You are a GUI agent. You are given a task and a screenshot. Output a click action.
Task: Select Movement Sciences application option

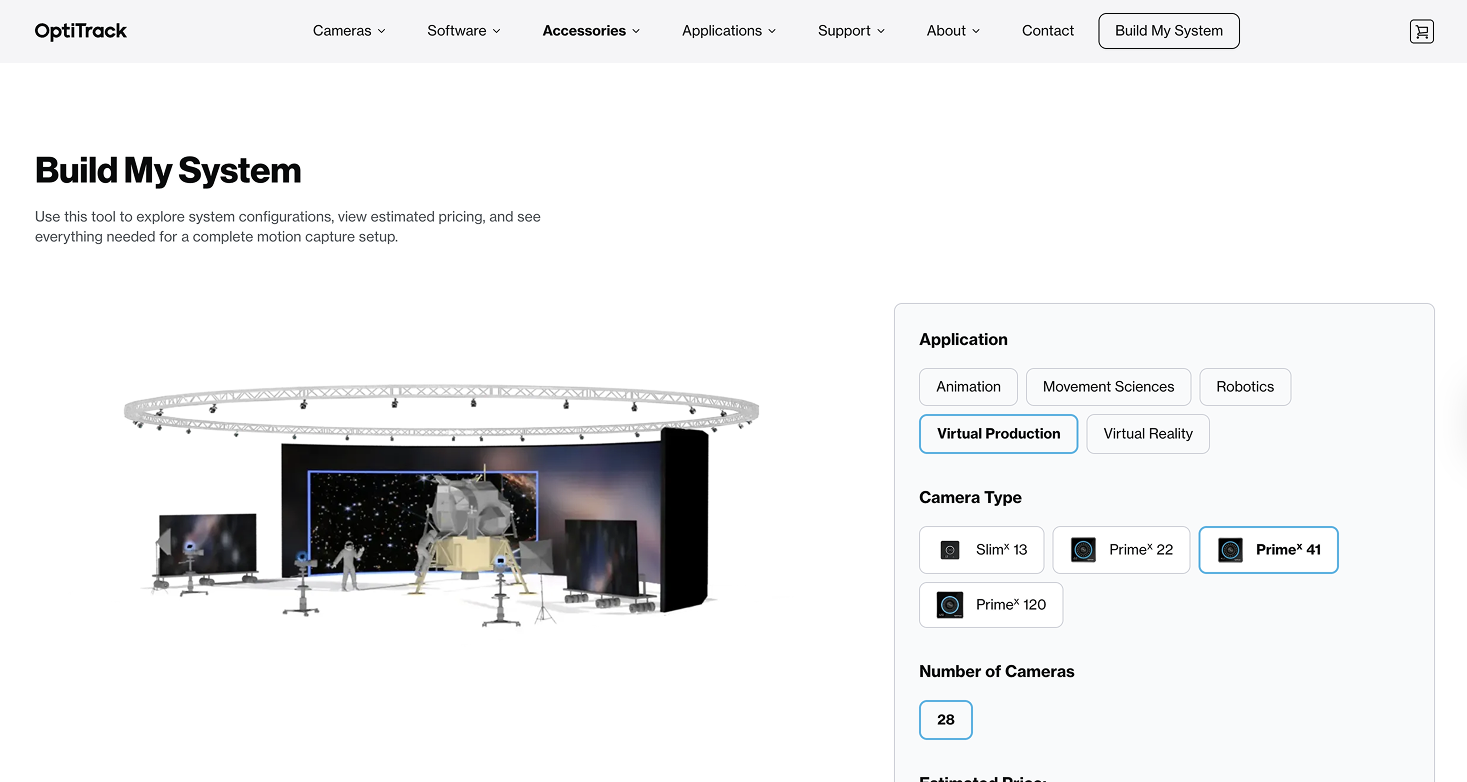(1108, 387)
